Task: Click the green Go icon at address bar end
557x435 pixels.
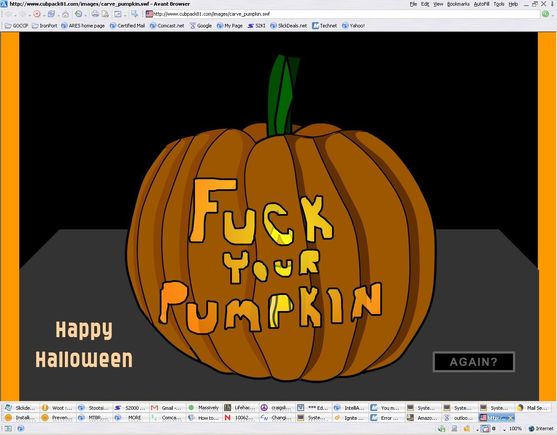Action: coord(545,14)
